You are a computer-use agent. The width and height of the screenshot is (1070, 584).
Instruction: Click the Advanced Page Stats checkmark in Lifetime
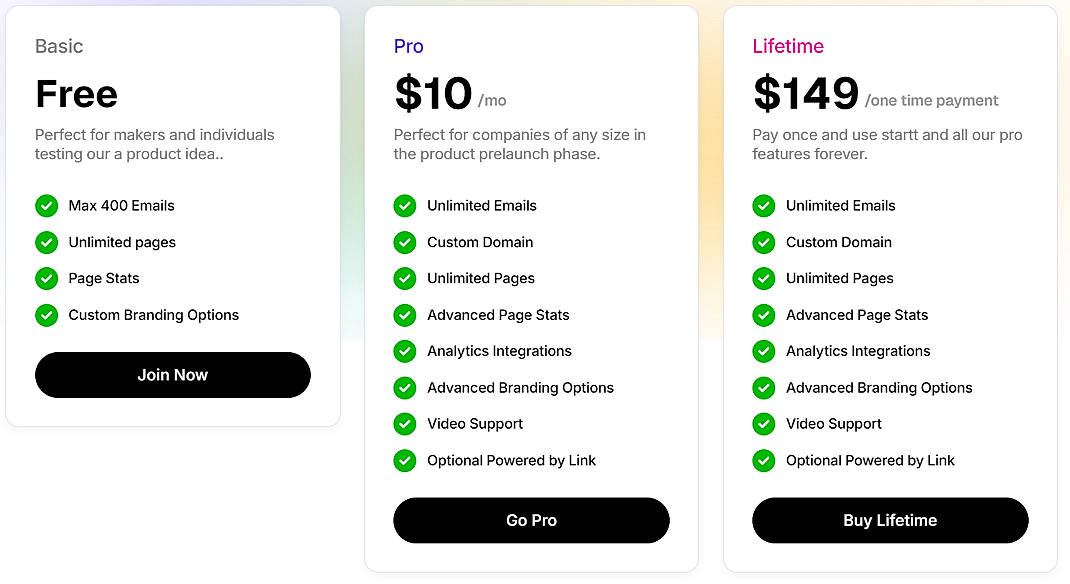[x=763, y=315]
